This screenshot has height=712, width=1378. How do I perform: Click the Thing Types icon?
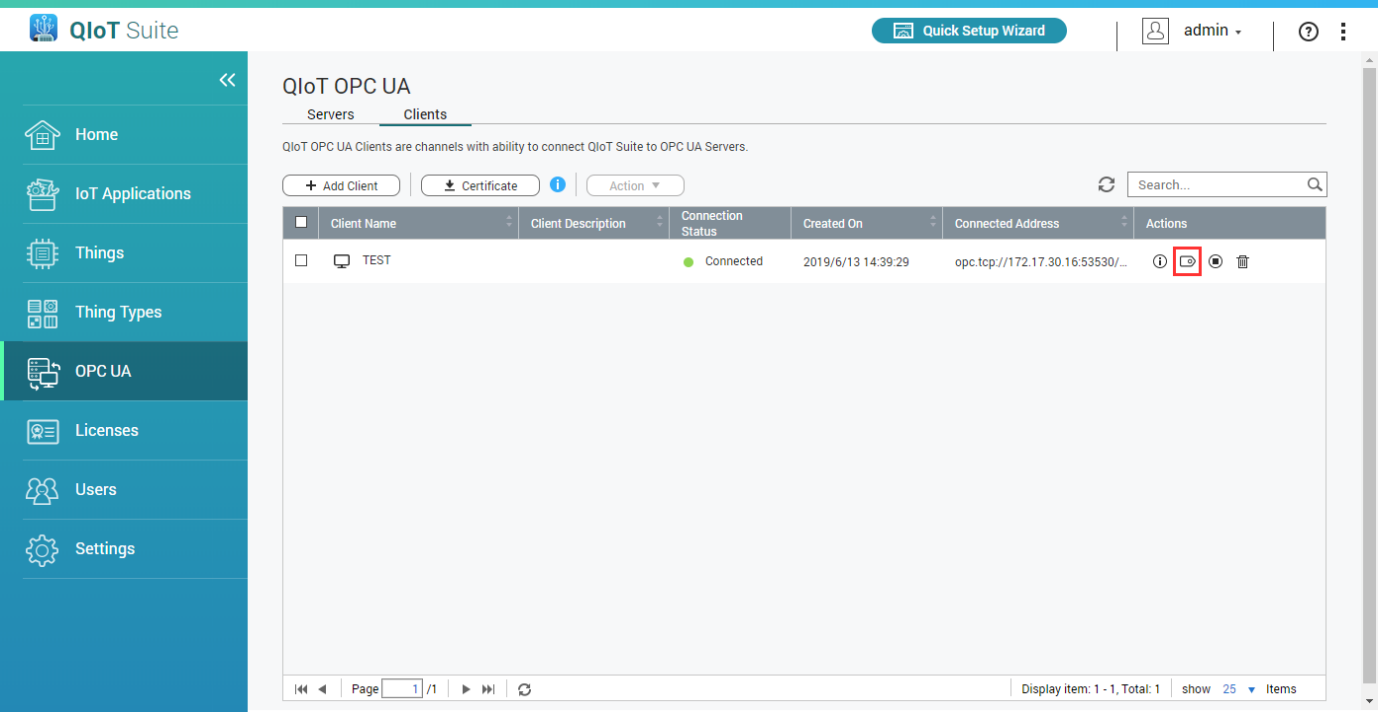click(x=42, y=313)
